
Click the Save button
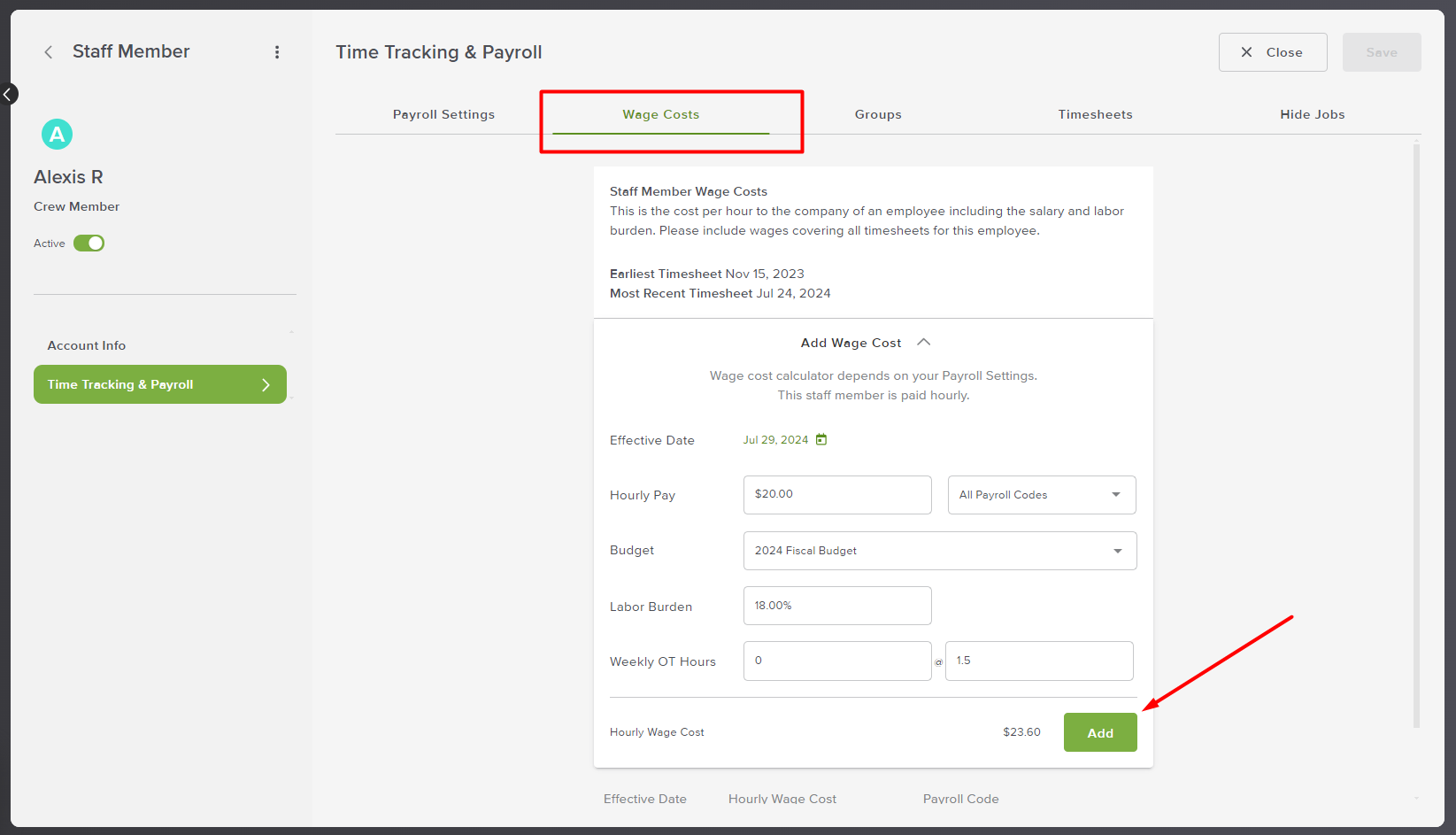pyautogui.click(x=1382, y=52)
